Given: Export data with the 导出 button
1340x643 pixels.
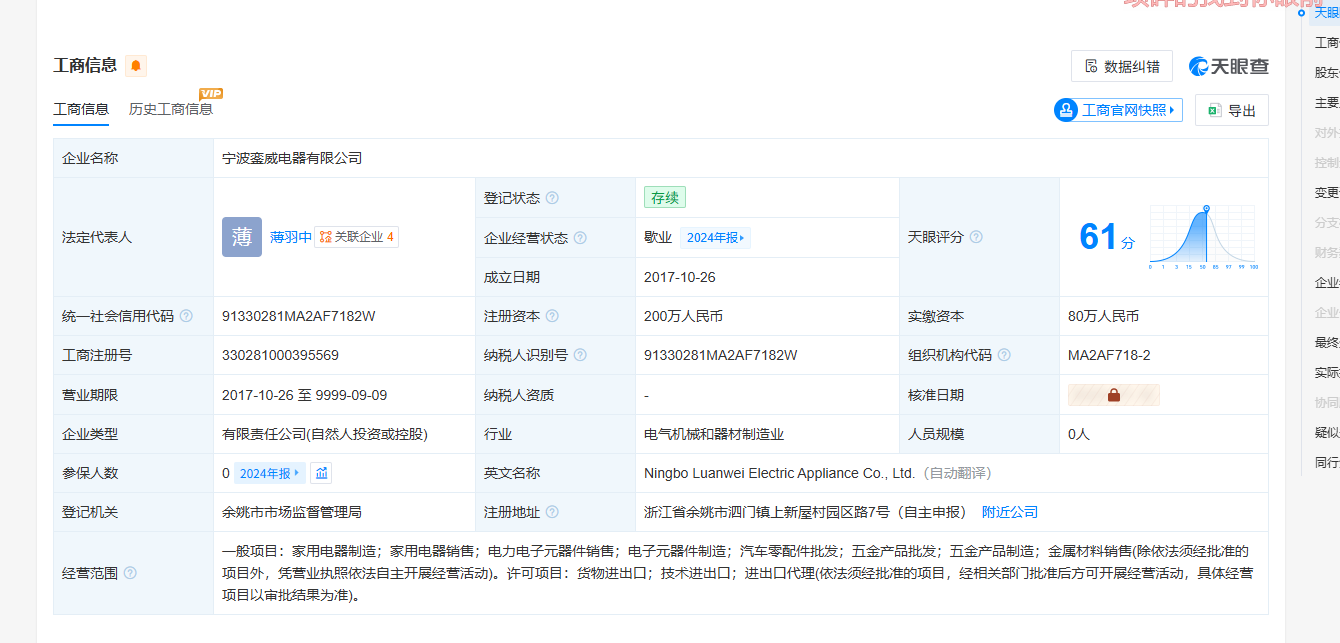Looking at the screenshot, I should [x=1231, y=110].
